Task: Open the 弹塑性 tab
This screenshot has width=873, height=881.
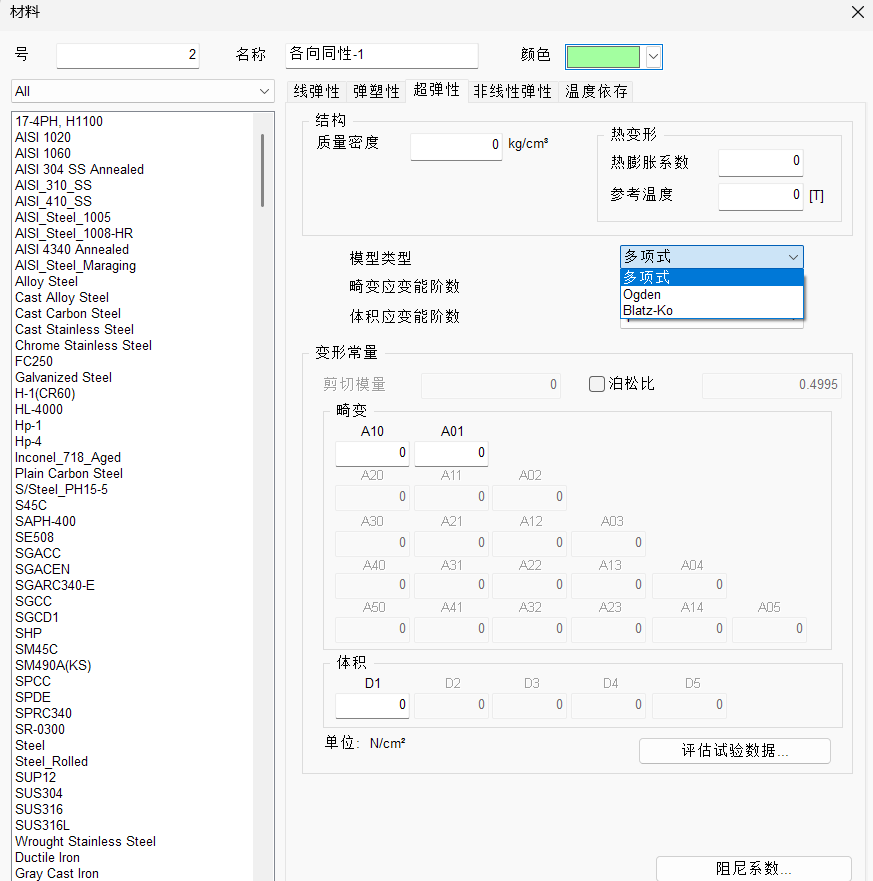Action: pos(376,91)
